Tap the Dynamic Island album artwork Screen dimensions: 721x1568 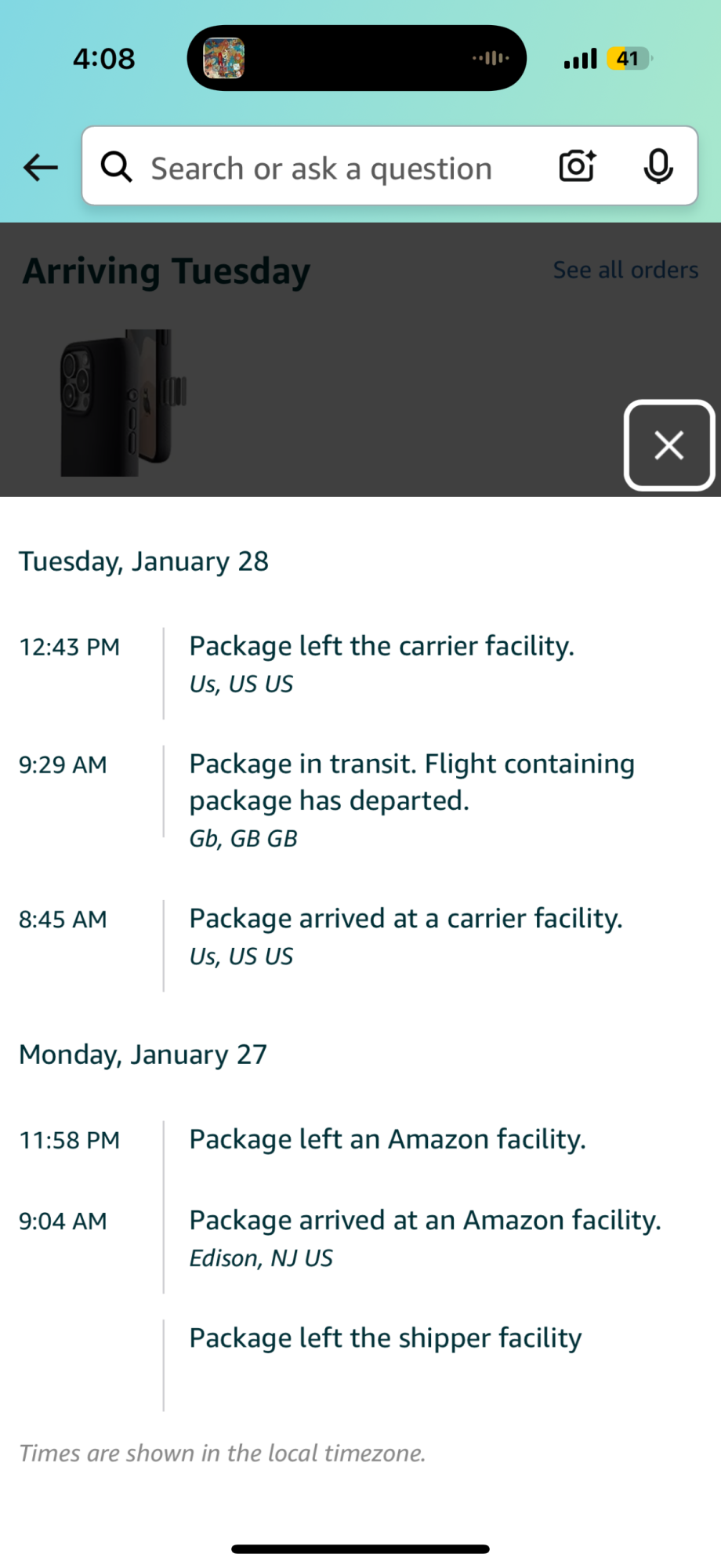click(x=224, y=59)
